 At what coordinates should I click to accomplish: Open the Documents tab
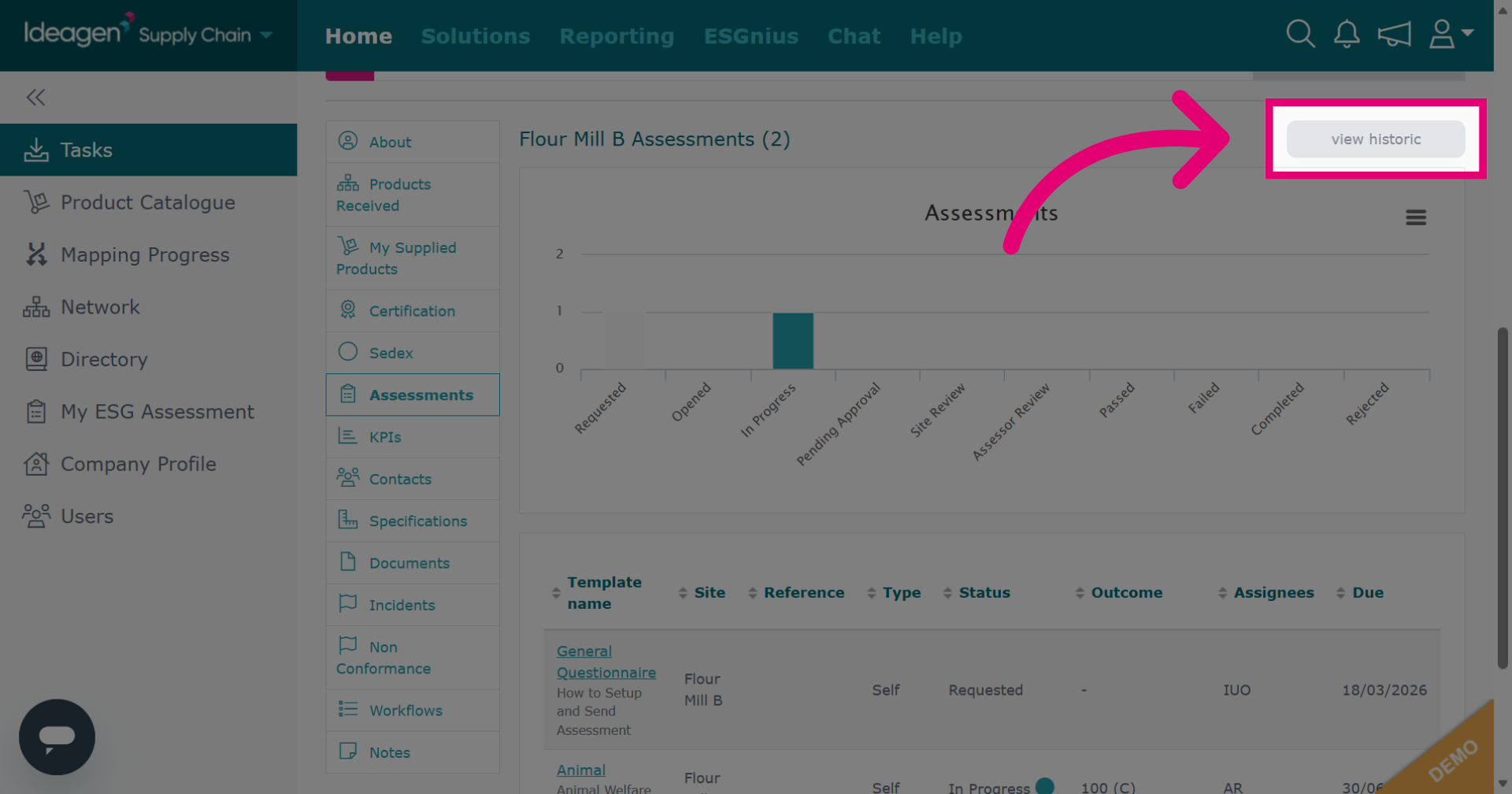point(413,563)
